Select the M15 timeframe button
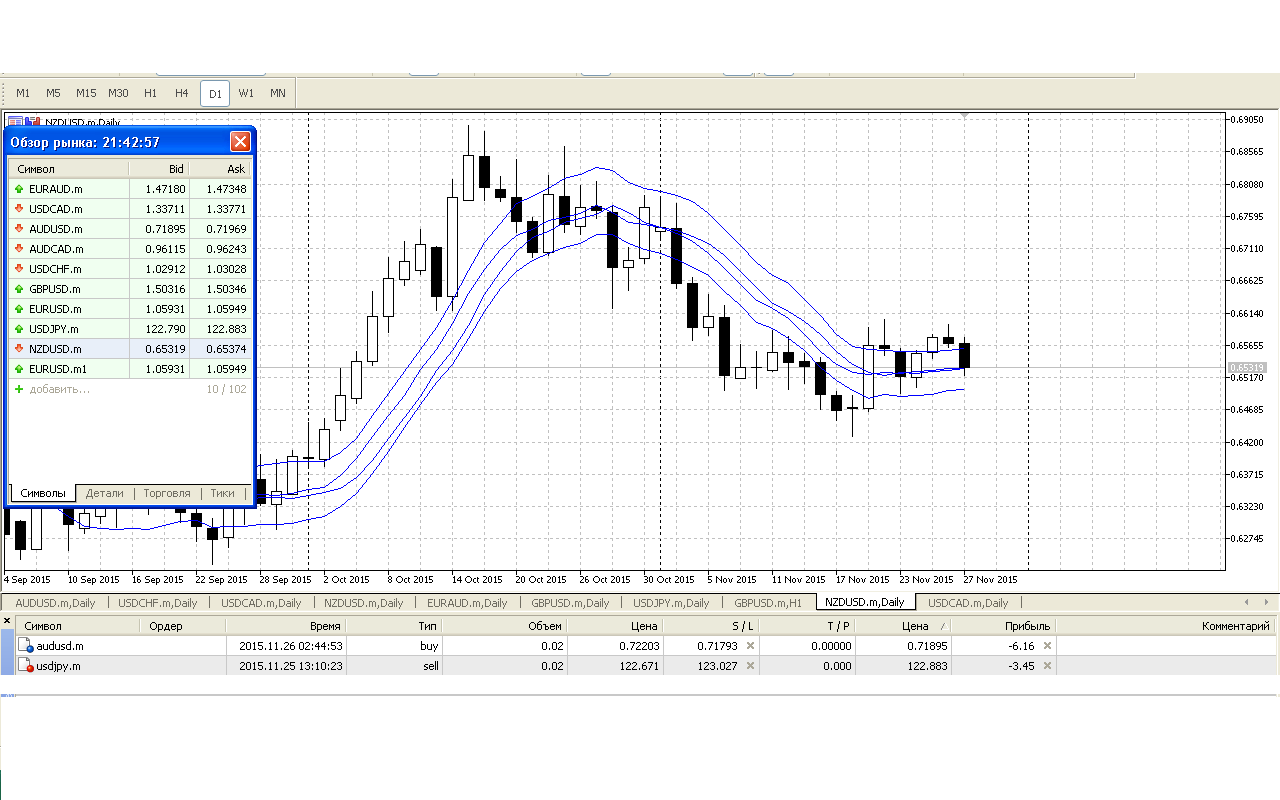Image resolution: width=1280 pixels, height=800 pixels. point(86,93)
